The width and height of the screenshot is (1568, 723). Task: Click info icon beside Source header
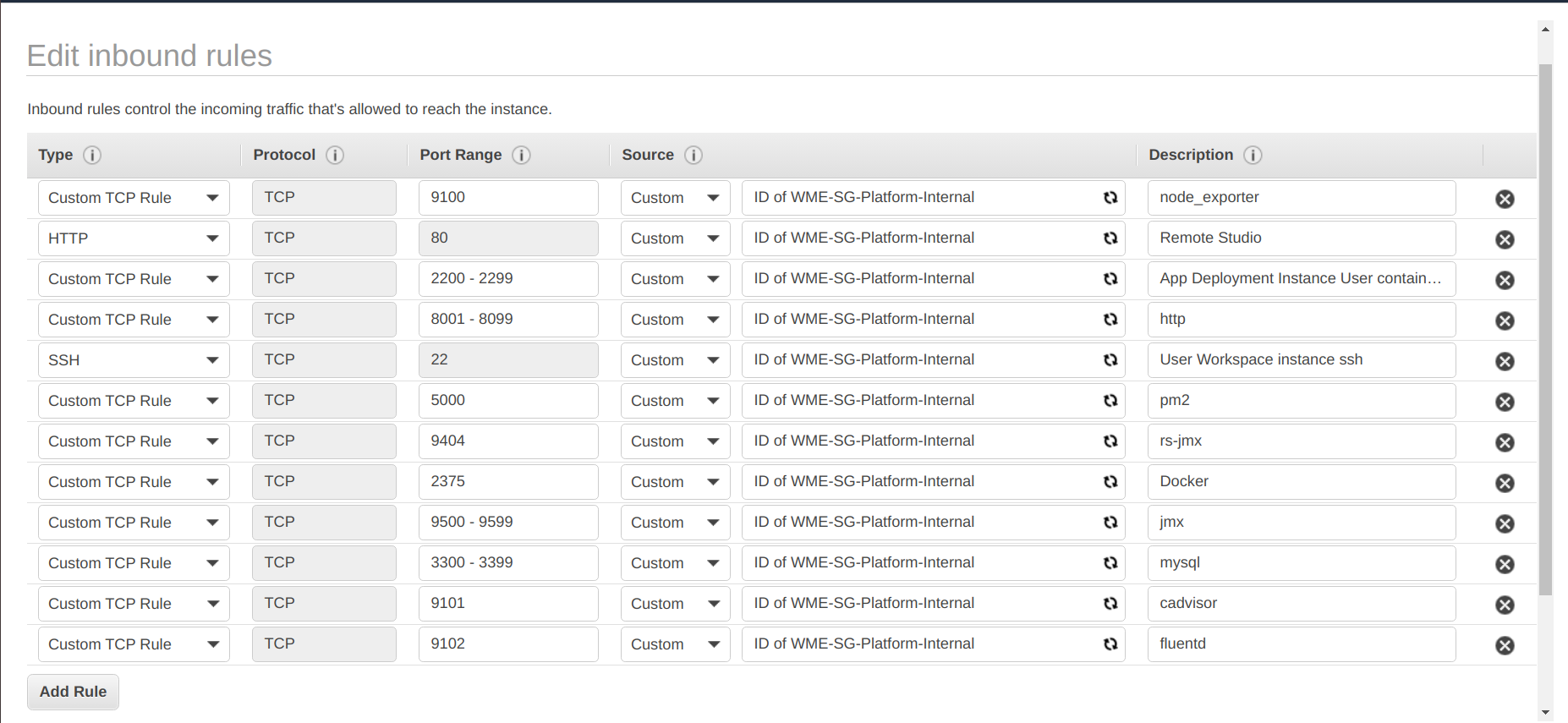(694, 155)
